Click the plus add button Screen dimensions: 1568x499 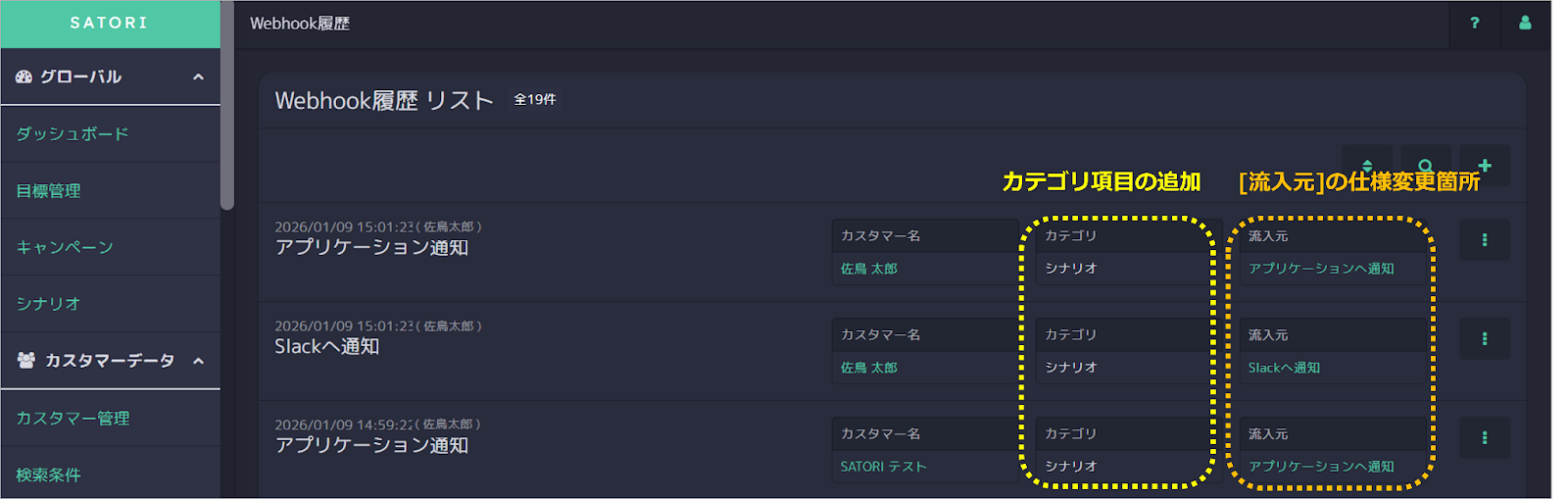click(1485, 165)
